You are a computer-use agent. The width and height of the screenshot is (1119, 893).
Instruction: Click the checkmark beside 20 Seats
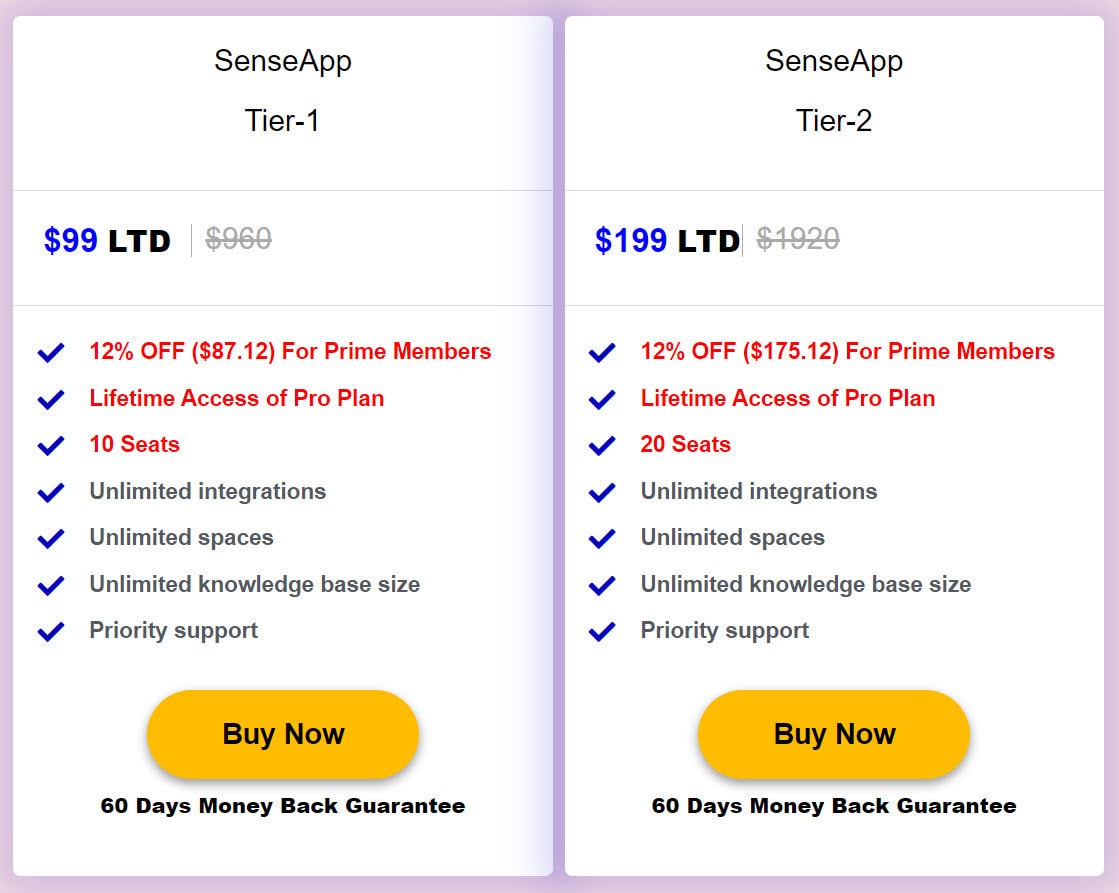pos(602,445)
